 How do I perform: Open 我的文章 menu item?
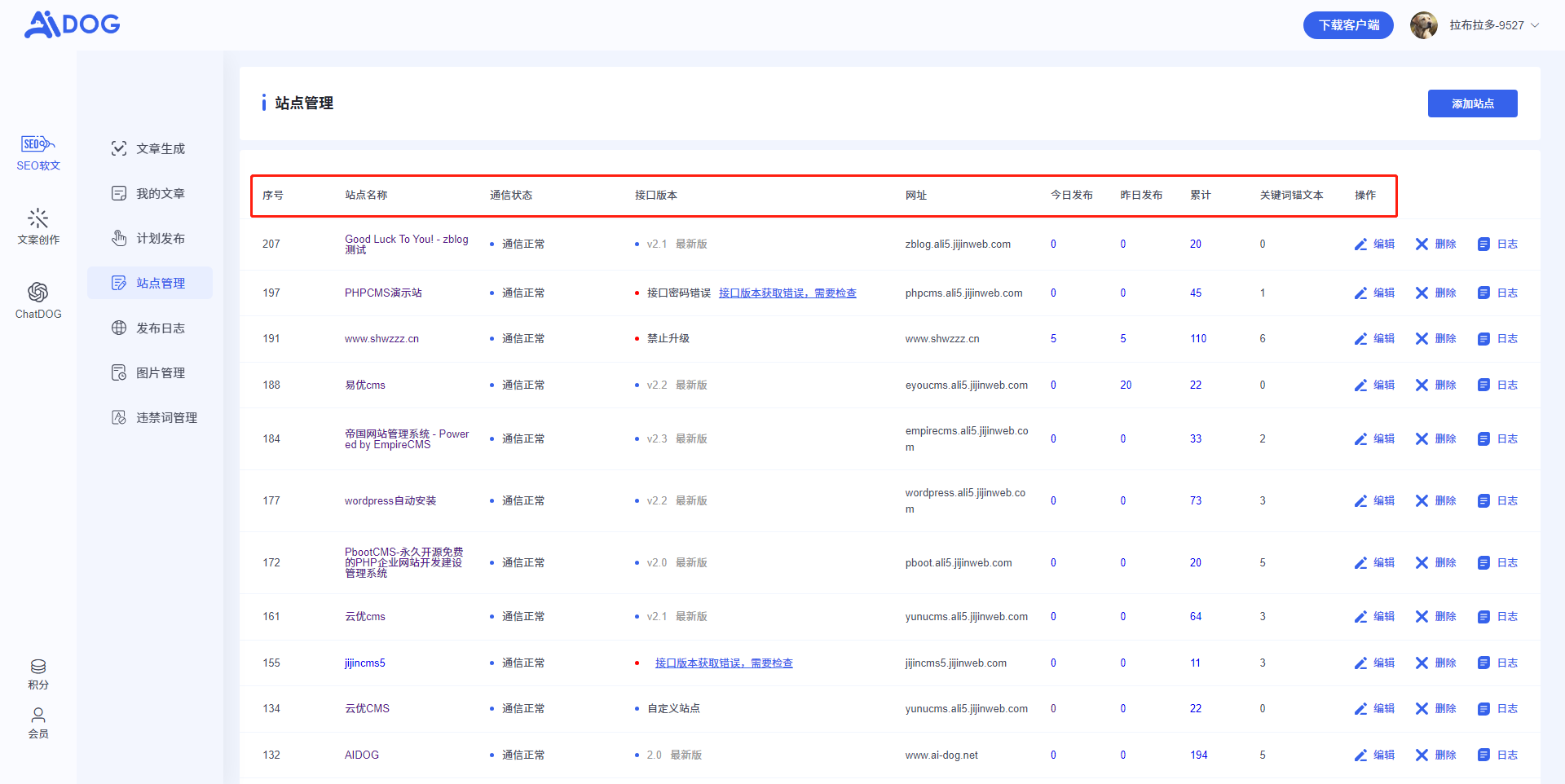click(150, 193)
